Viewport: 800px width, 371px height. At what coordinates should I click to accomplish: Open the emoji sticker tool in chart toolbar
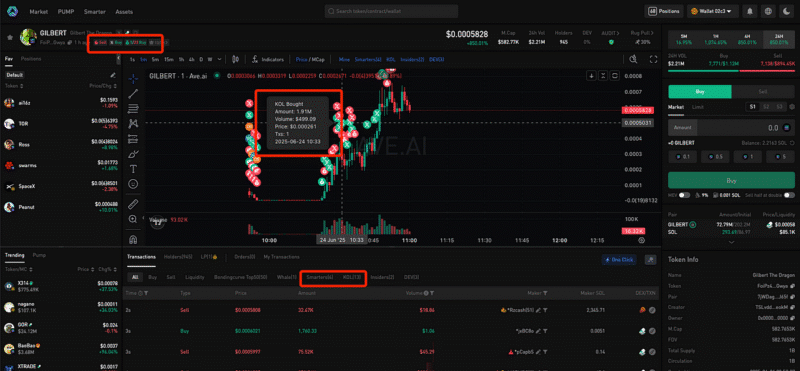coord(133,184)
